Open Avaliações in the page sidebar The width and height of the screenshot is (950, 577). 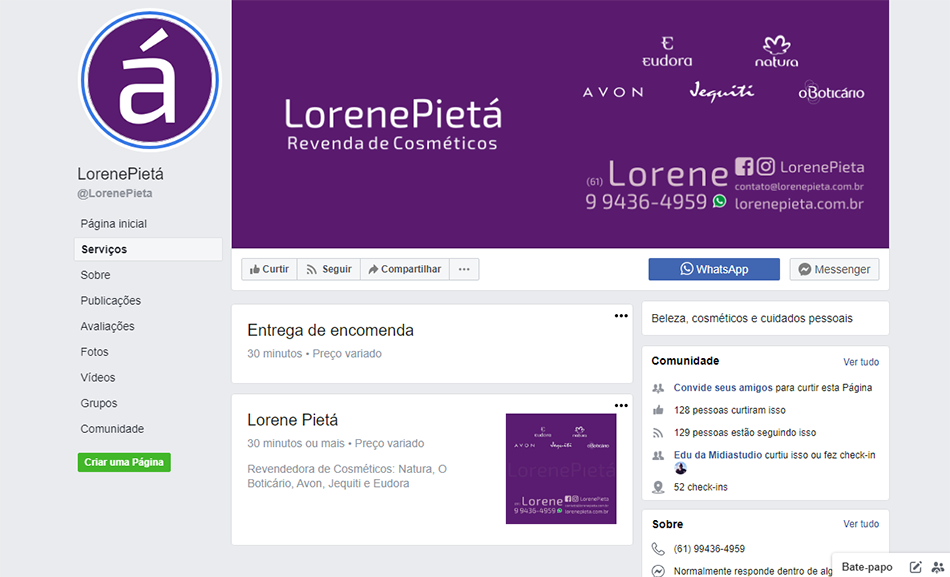(x=107, y=326)
